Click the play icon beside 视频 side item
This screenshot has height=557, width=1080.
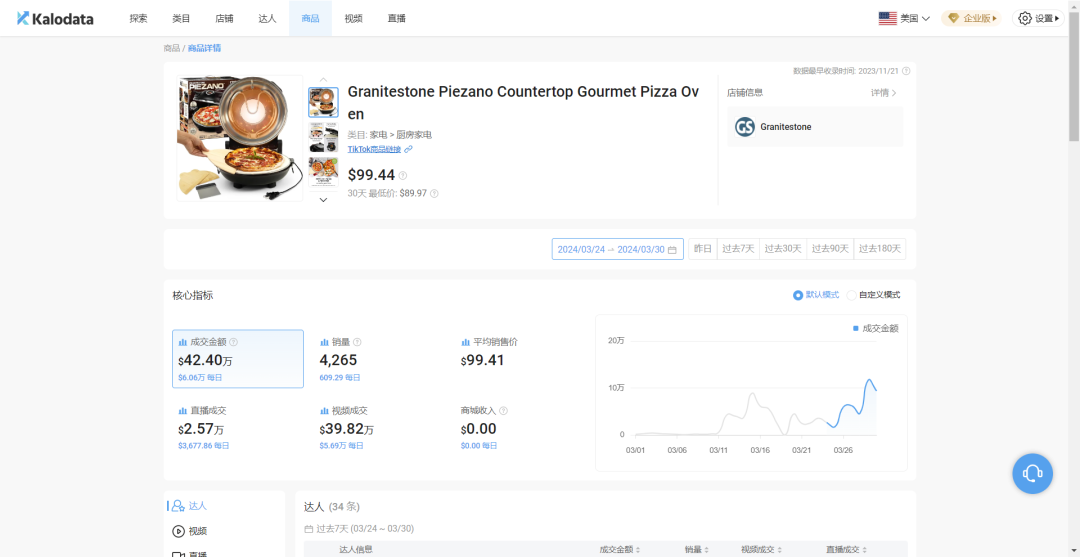click(178, 531)
